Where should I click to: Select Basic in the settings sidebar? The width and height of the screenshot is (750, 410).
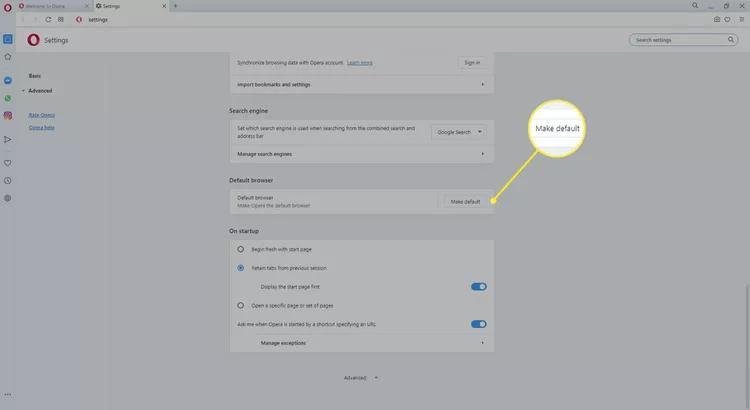35,76
